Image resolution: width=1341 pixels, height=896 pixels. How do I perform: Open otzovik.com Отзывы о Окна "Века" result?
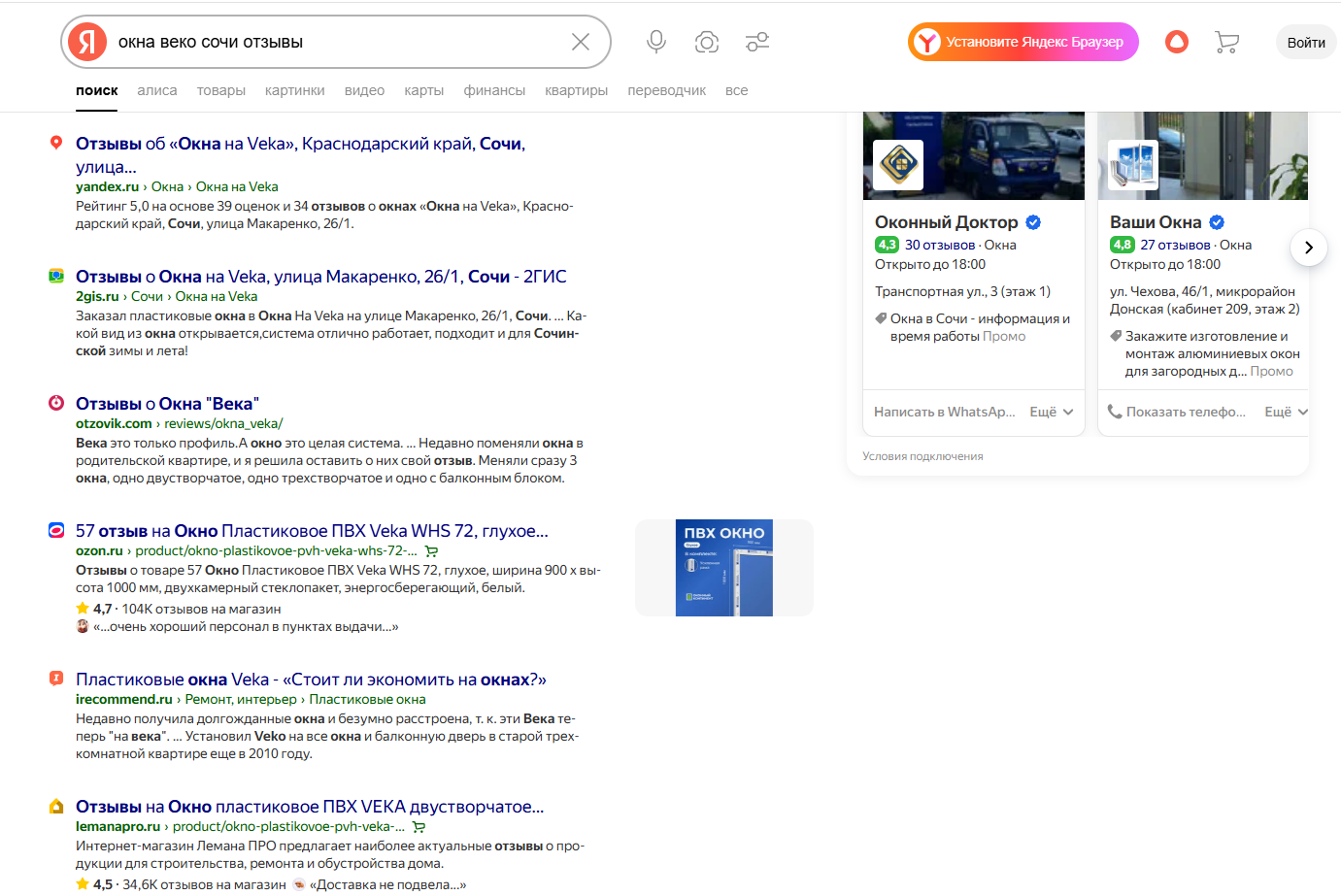(167, 404)
